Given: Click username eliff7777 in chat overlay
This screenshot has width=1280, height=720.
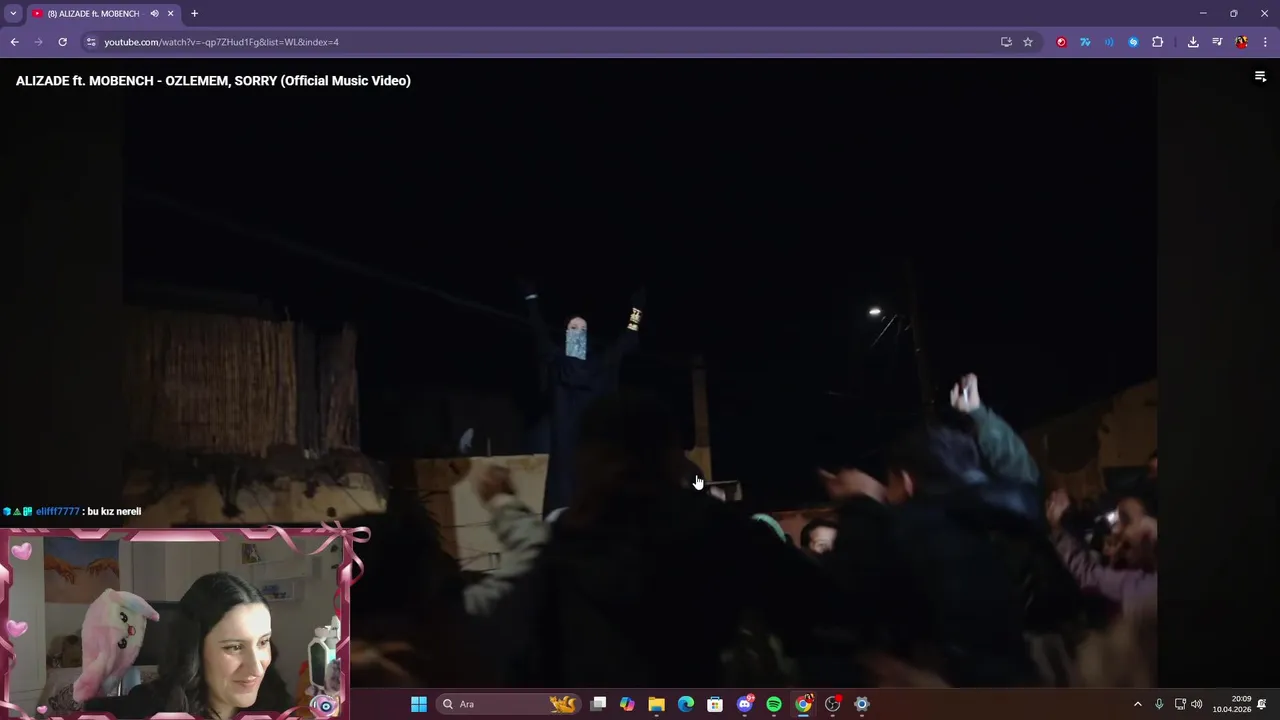Looking at the screenshot, I should pos(57,511).
